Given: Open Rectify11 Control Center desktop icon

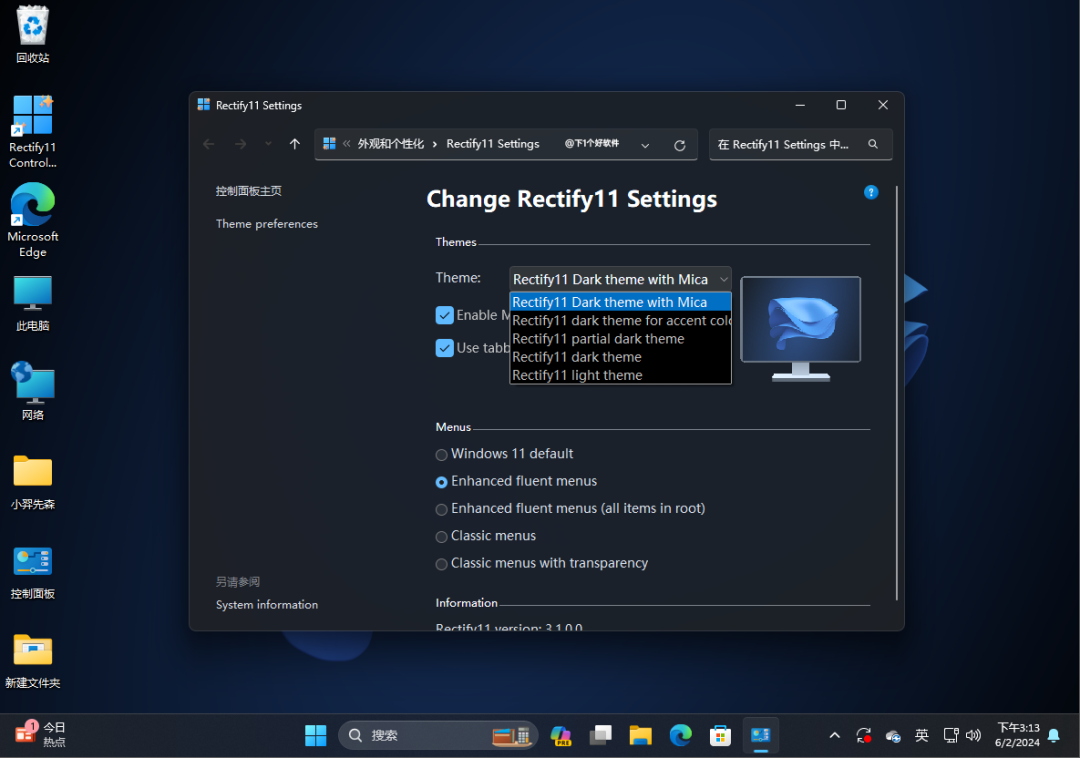Looking at the screenshot, I should [32, 131].
